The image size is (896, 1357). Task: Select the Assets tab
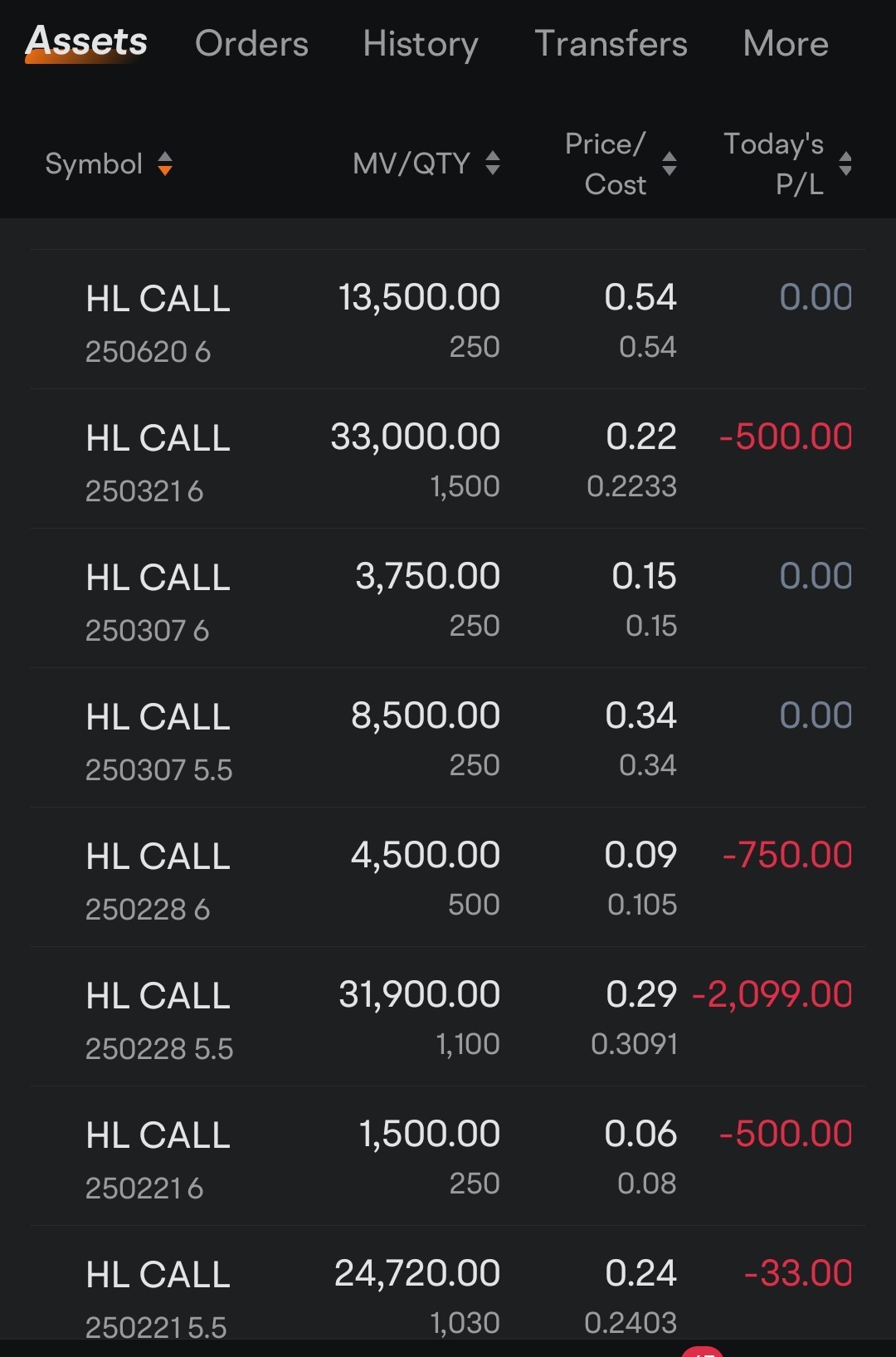click(86, 41)
